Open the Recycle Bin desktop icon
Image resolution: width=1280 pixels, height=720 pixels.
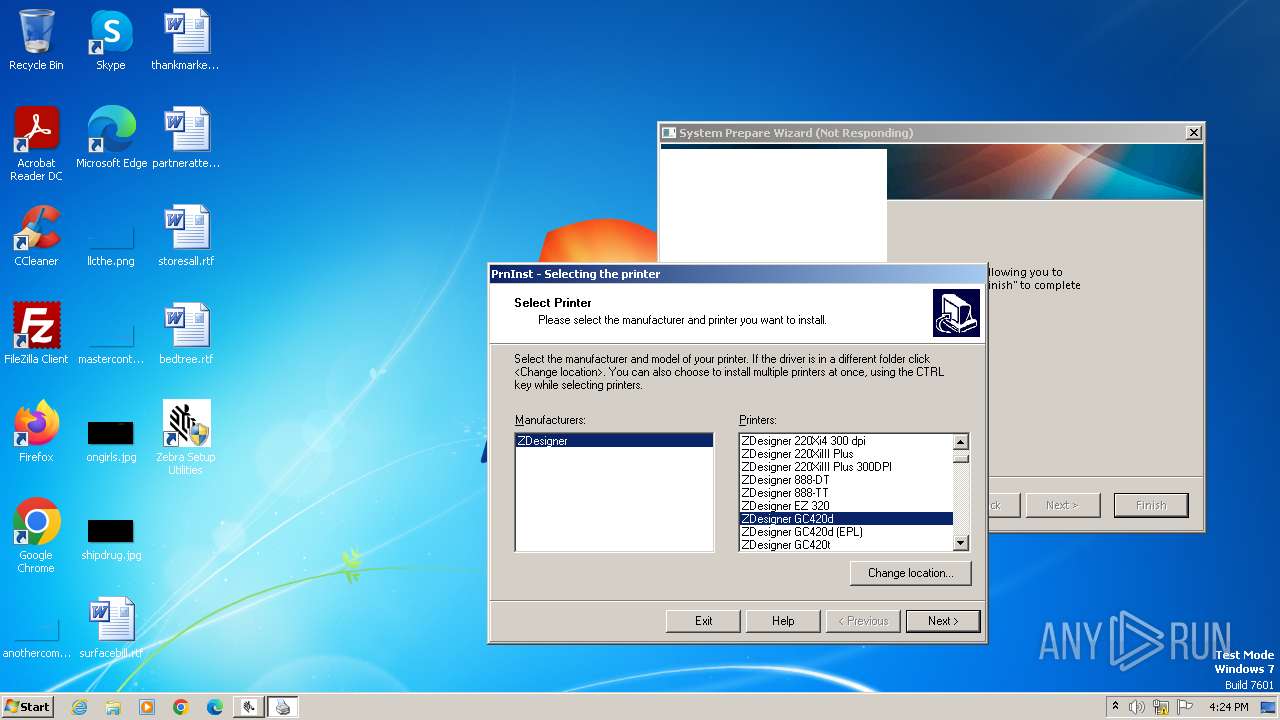click(36, 40)
